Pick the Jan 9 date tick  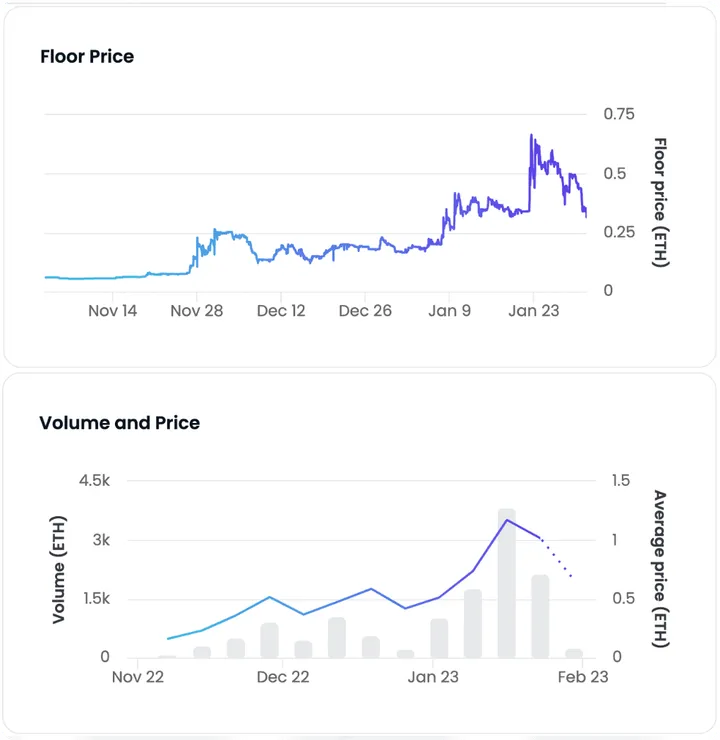coord(449,311)
